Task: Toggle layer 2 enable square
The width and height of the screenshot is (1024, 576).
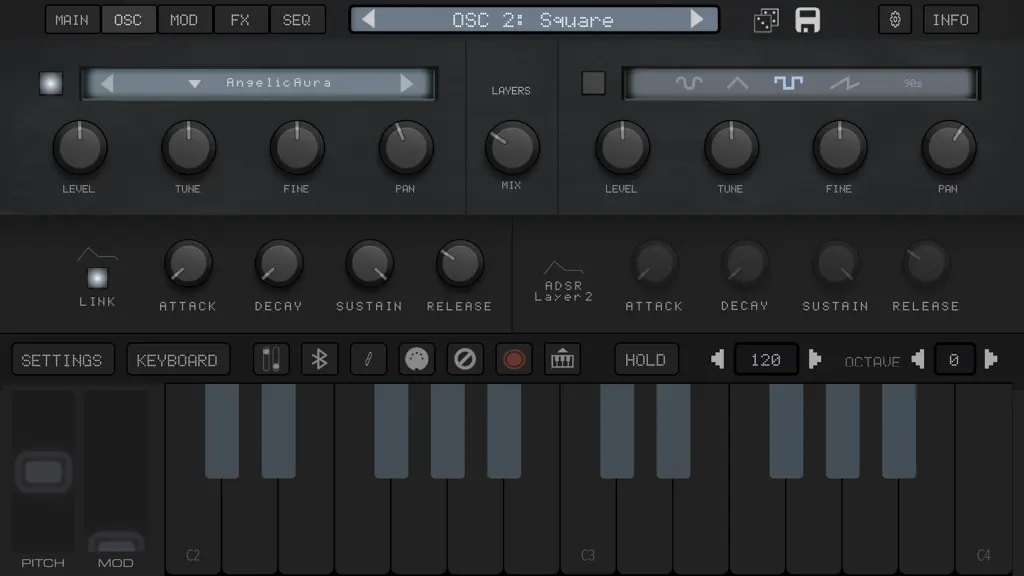Action: tap(593, 84)
